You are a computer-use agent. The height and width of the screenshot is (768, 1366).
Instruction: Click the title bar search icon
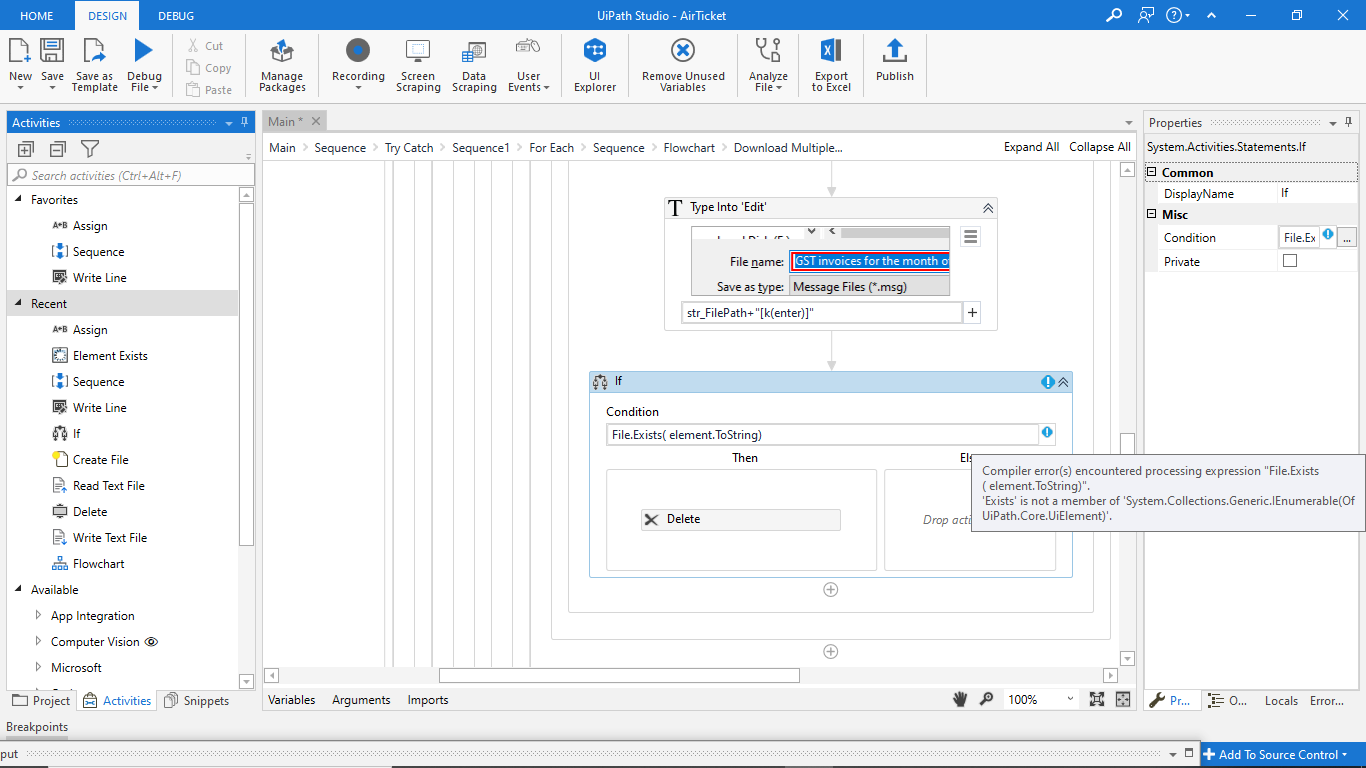[x=1114, y=15]
